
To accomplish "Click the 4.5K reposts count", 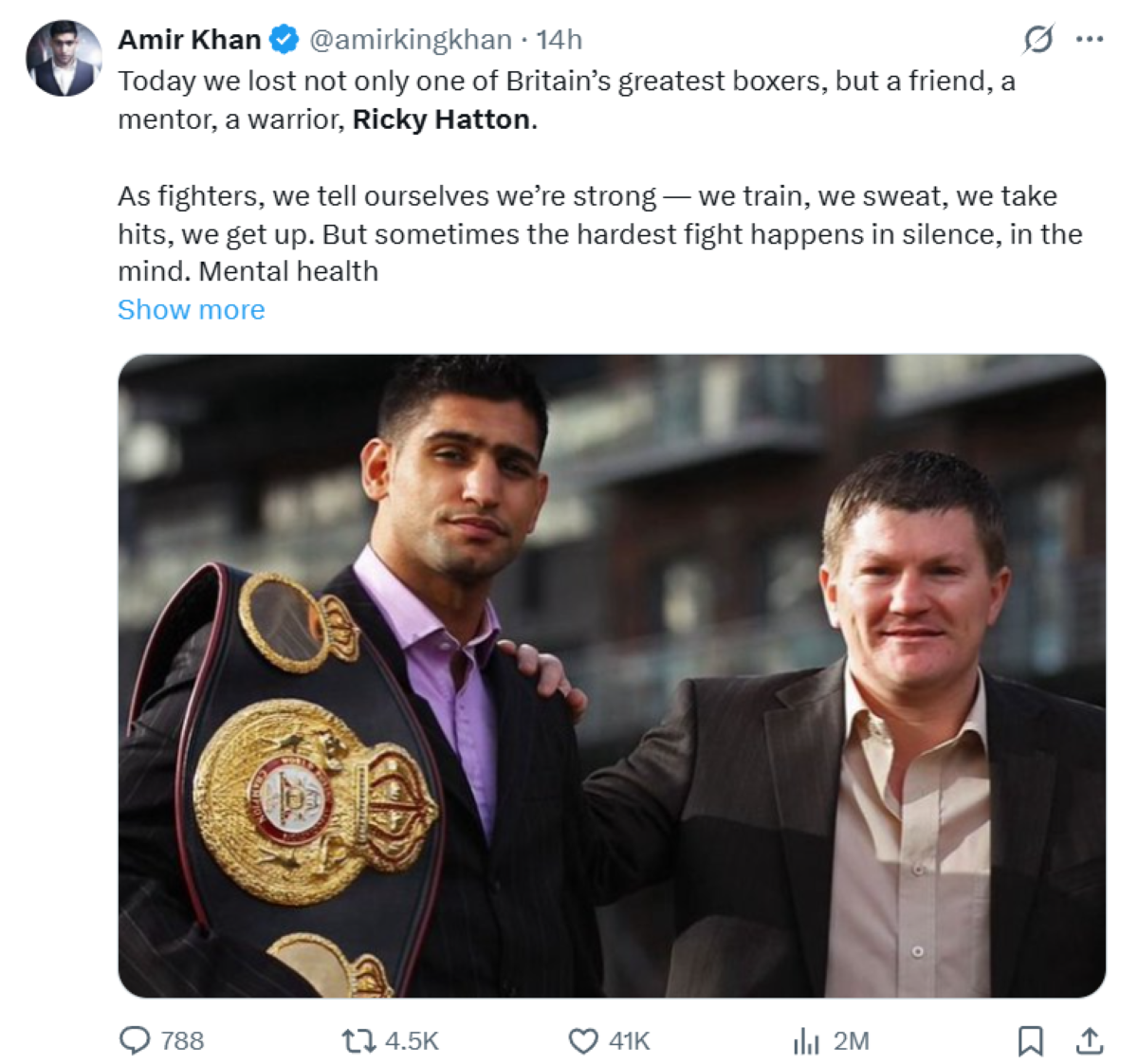I will coord(412,1041).
